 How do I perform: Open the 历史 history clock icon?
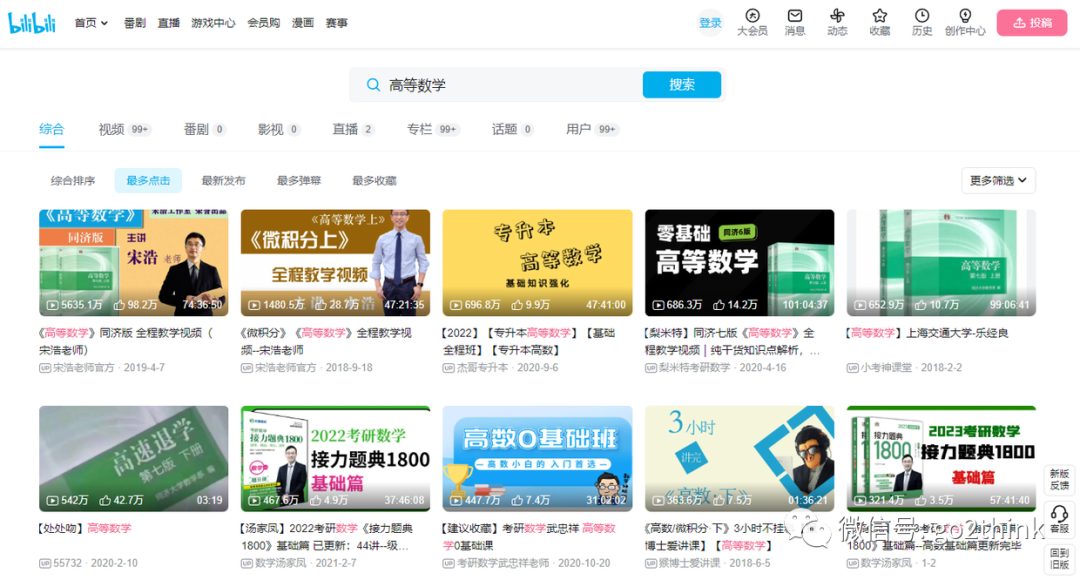click(x=921, y=22)
